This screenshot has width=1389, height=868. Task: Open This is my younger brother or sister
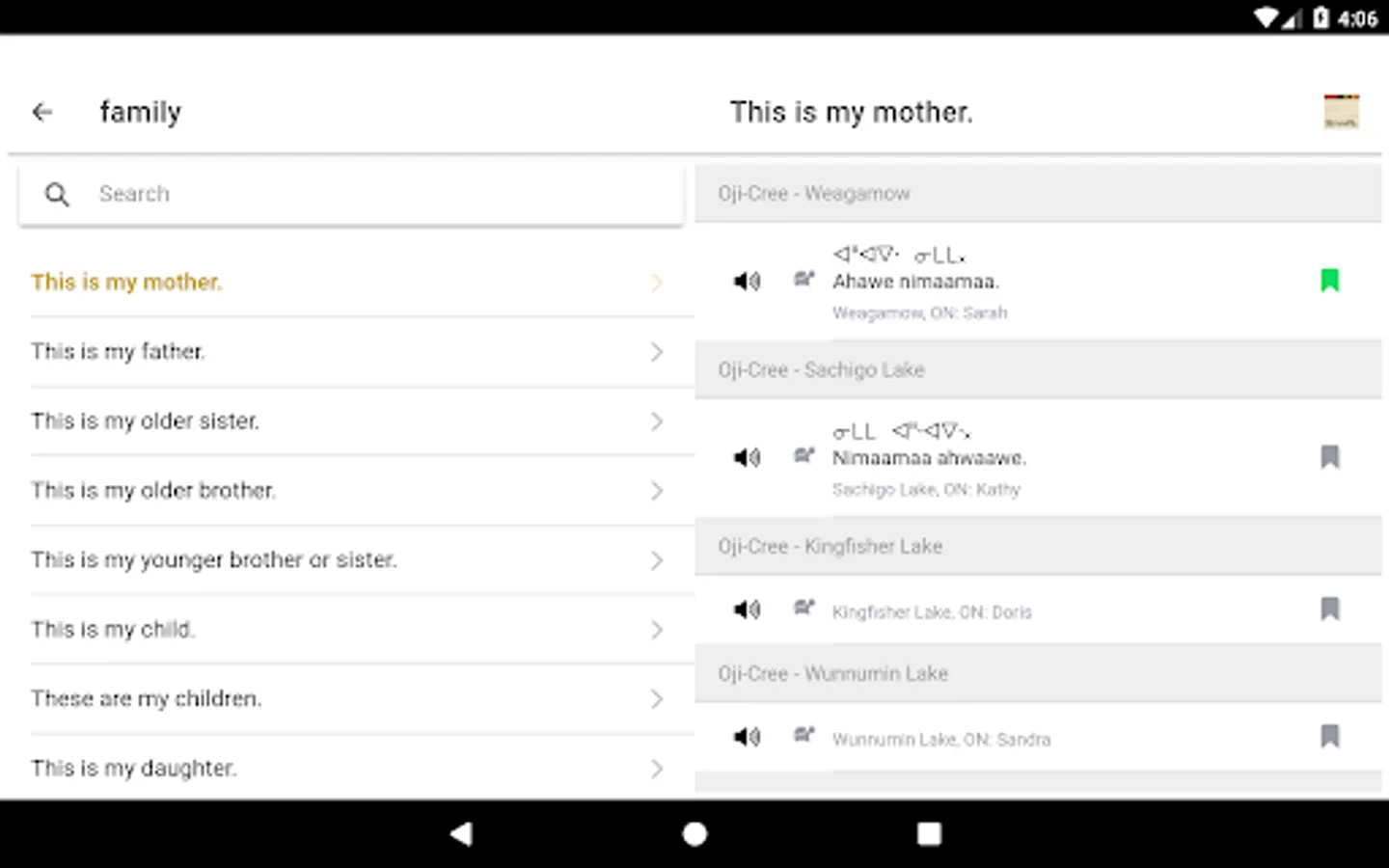[214, 560]
